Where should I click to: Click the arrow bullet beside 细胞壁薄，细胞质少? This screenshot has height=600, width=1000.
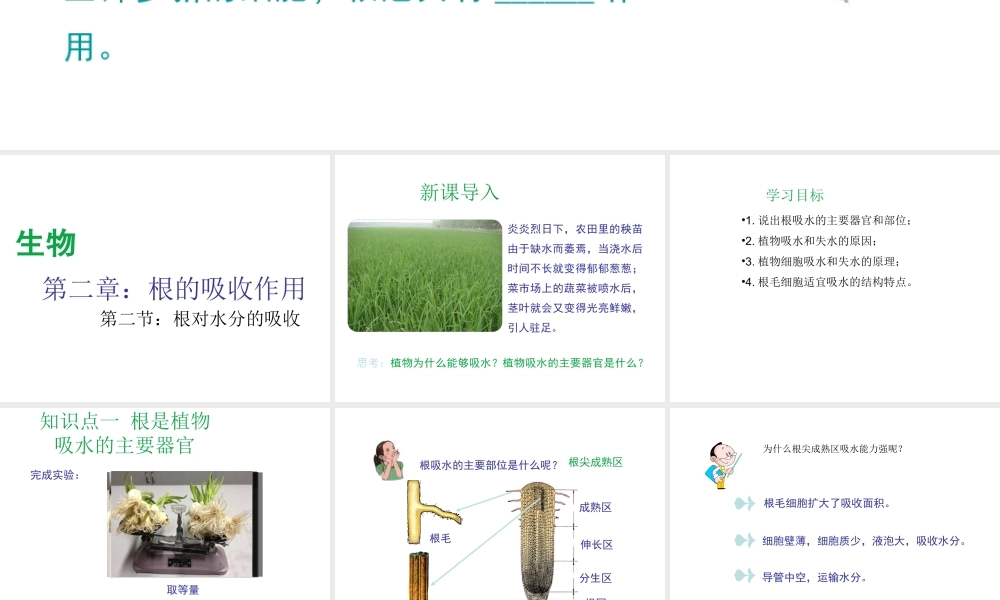click(x=744, y=541)
